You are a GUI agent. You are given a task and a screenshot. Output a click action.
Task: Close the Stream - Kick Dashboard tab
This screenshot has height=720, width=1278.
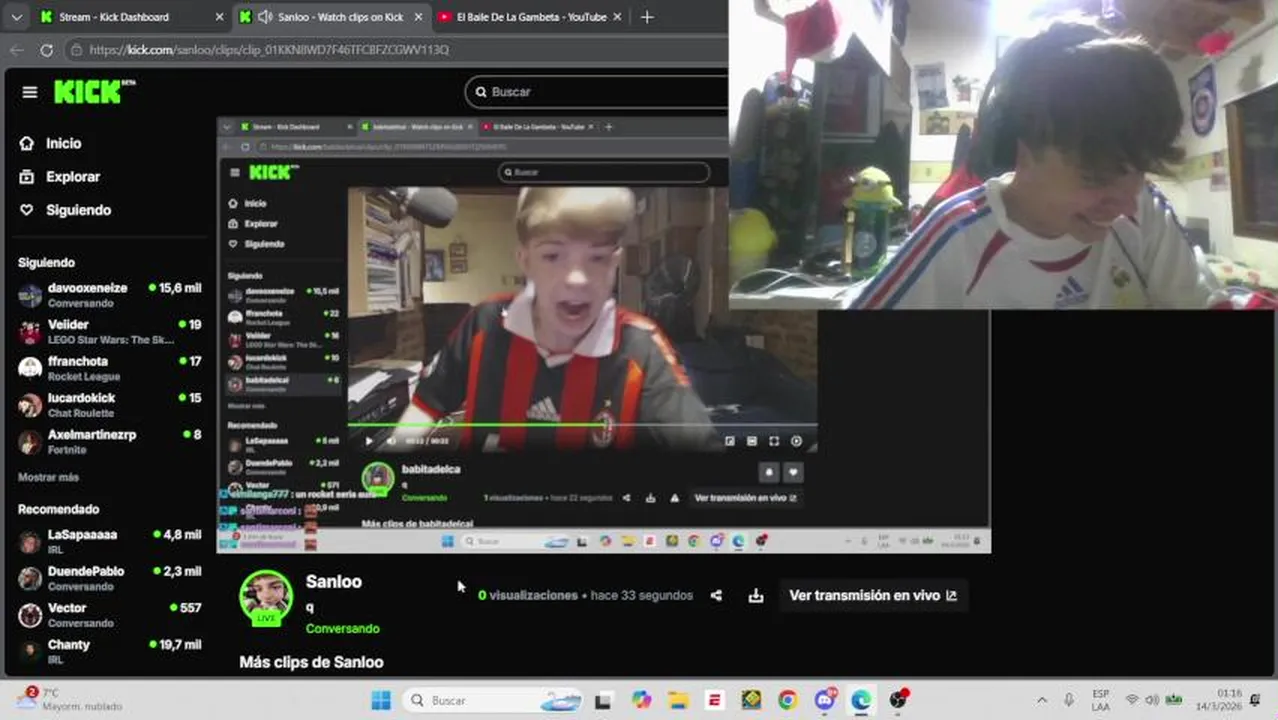(219, 17)
